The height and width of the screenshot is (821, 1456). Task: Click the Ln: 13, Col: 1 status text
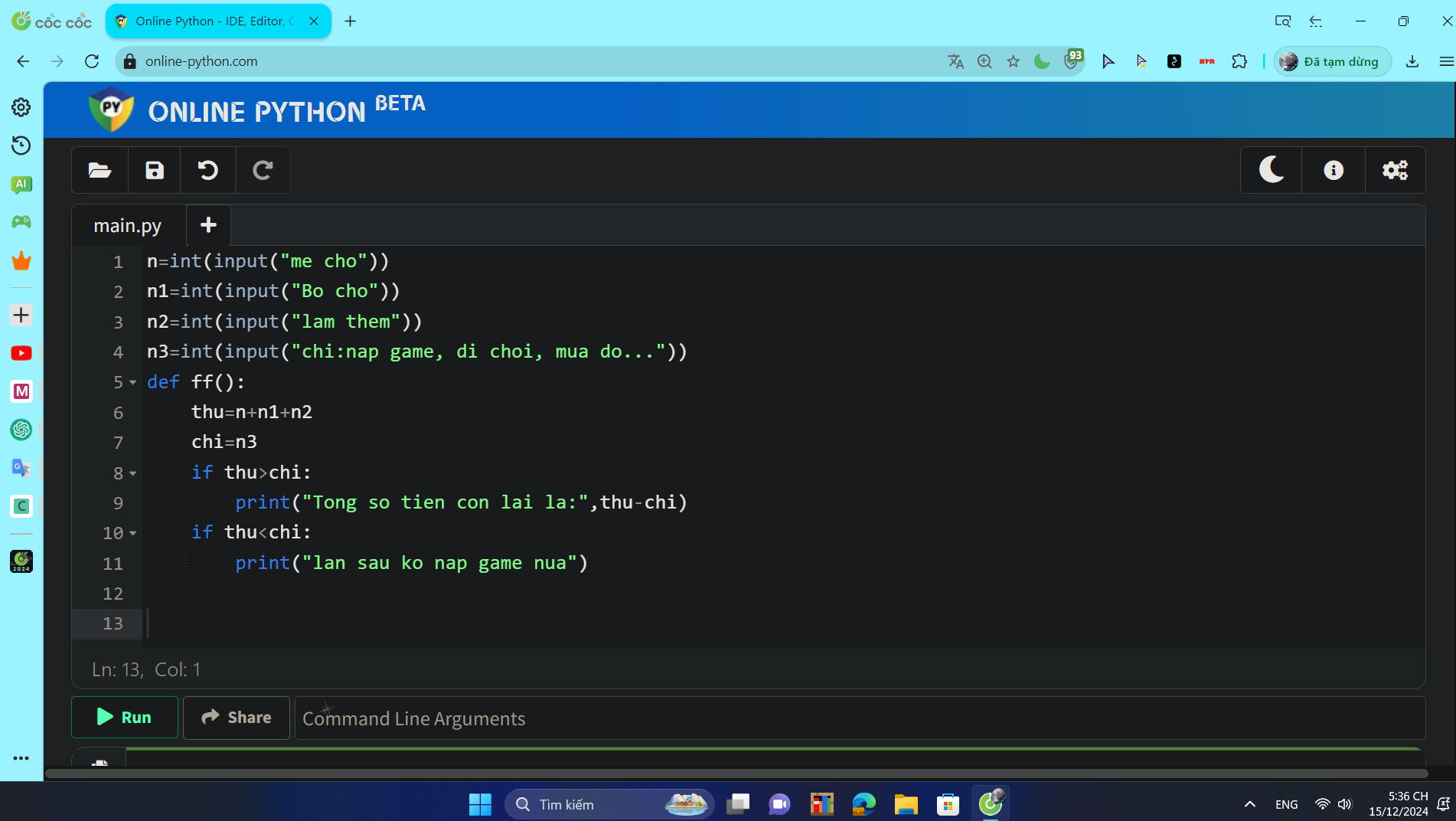[146, 669]
